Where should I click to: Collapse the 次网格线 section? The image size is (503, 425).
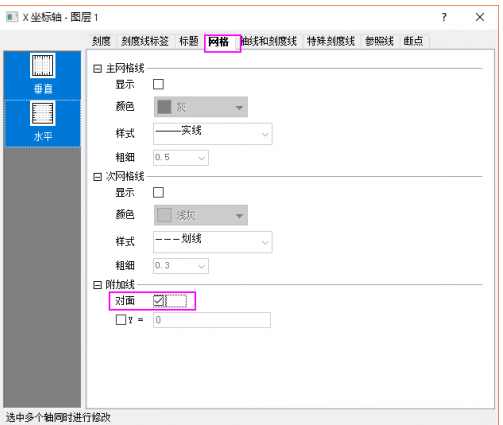click(97, 177)
